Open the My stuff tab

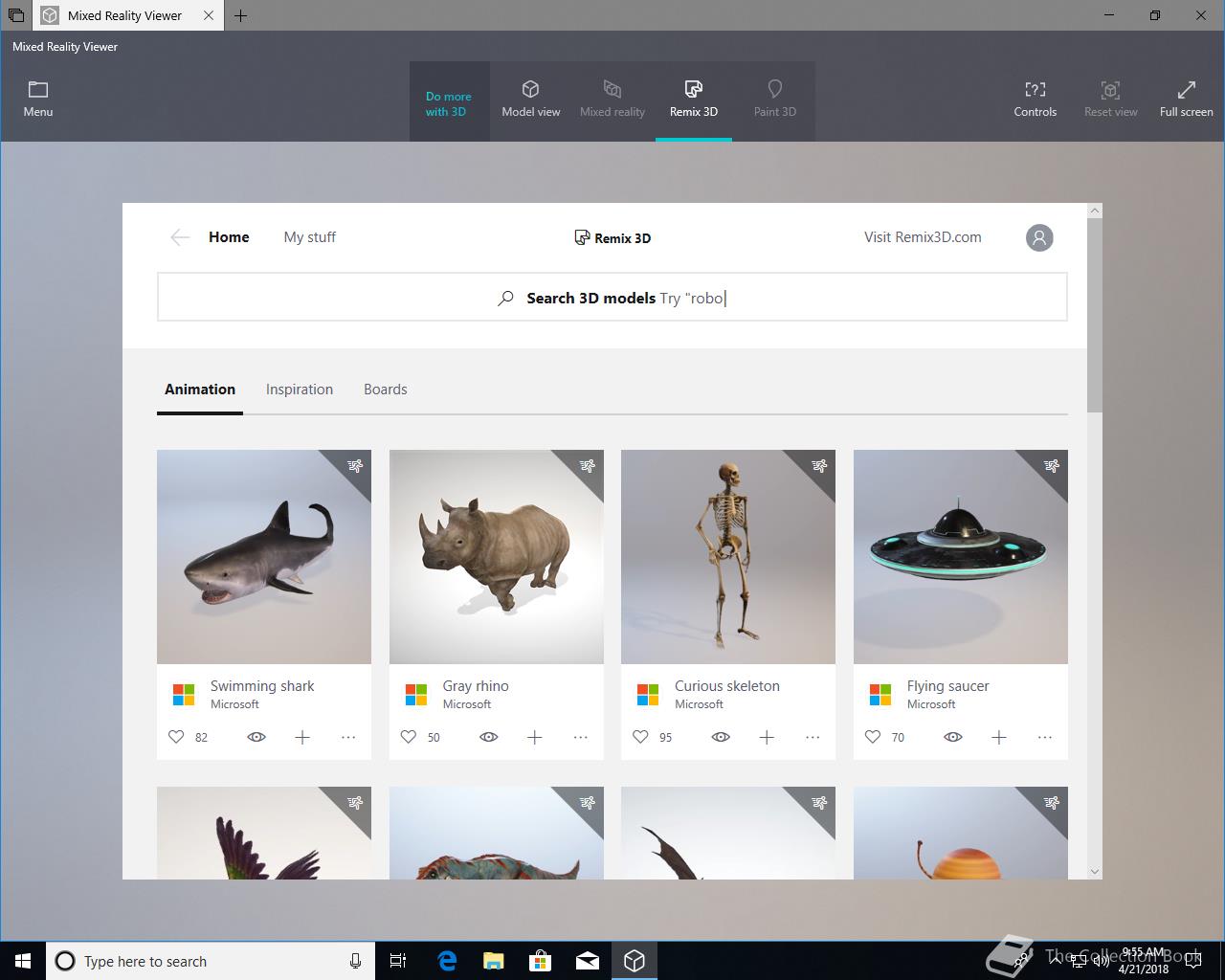[310, 237]
